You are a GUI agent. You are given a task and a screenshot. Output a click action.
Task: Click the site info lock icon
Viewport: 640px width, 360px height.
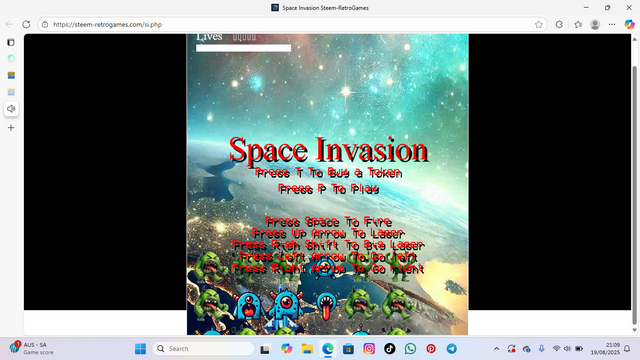45,24
